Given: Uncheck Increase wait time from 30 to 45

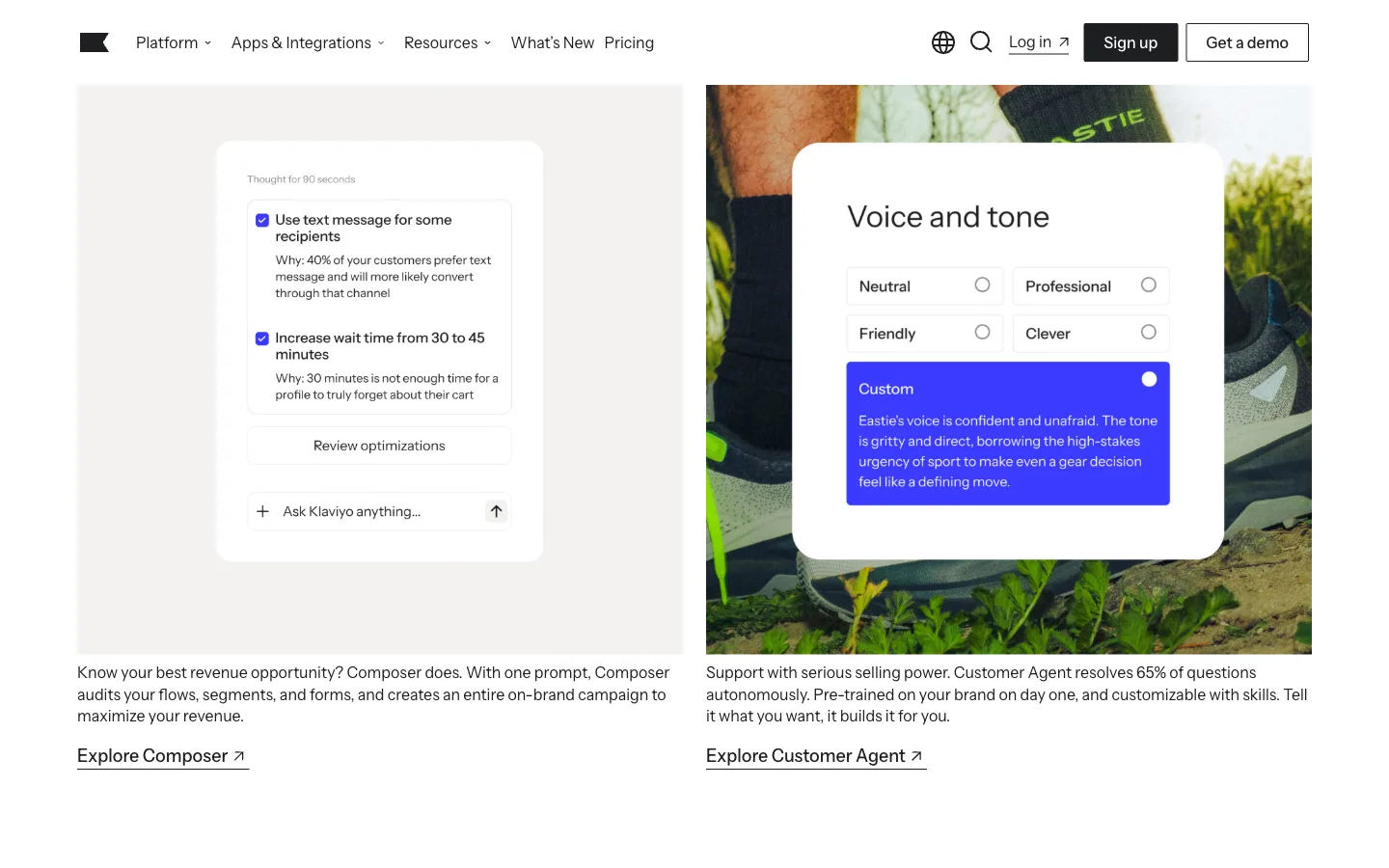Looking at the screenshot, I should tap(261, 339).
